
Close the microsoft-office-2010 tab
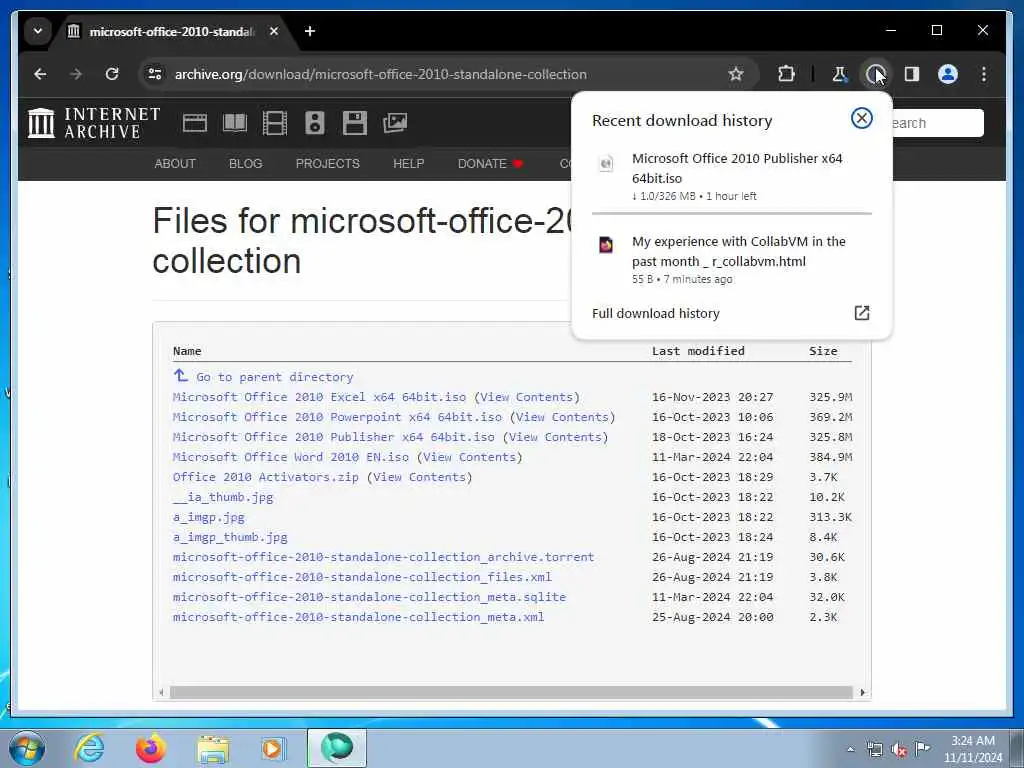tap(274, 31)
